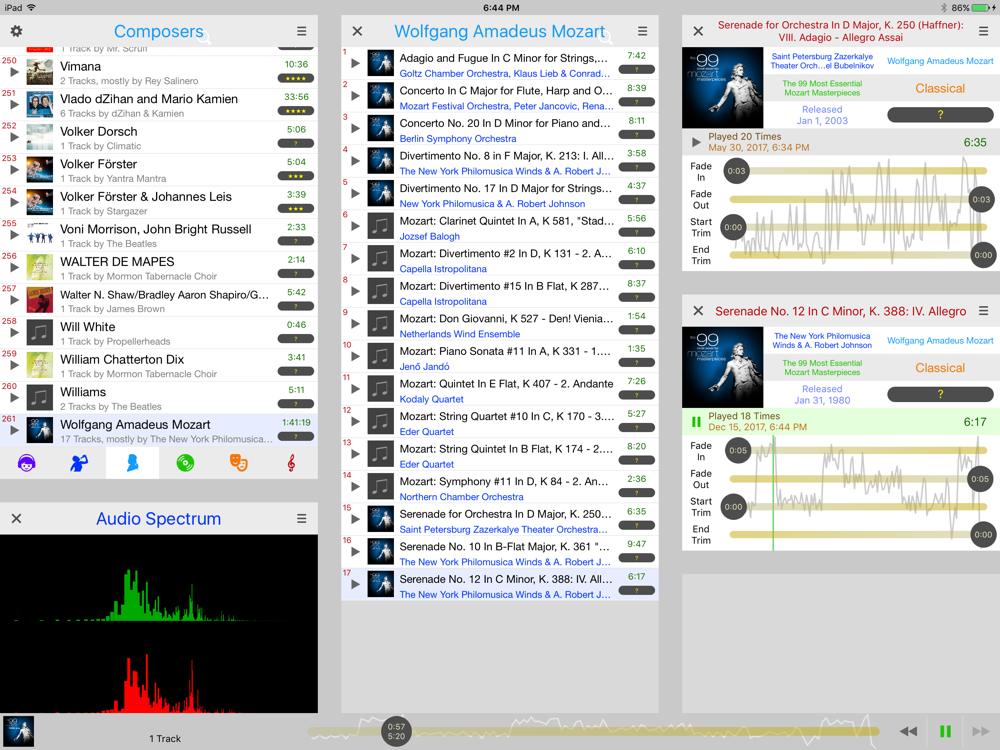Play Adagio and Fugue In C Minor track
Screen dimensions: 1000x750
coord(355,63)
